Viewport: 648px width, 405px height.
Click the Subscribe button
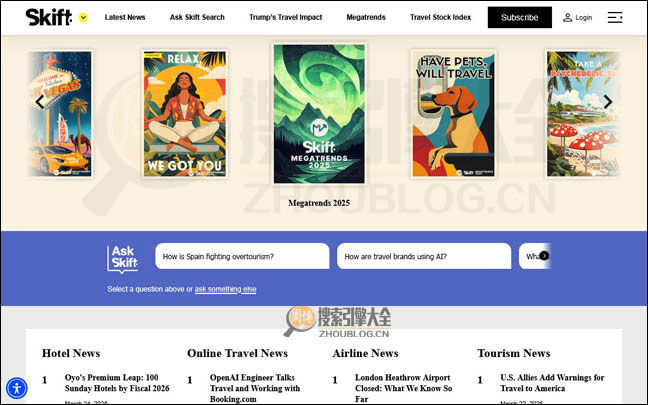tap(519, 17)
